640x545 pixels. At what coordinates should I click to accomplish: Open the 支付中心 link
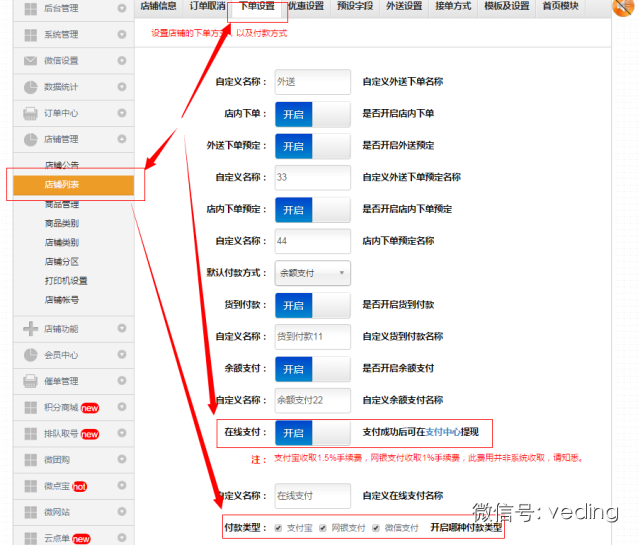pos(443,432)
